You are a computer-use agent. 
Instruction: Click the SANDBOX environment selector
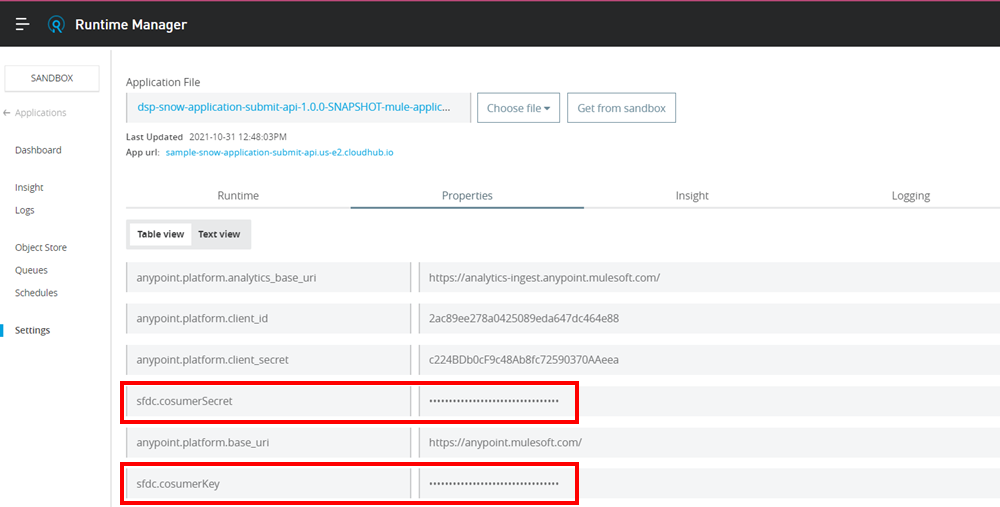tap(52, 78)
